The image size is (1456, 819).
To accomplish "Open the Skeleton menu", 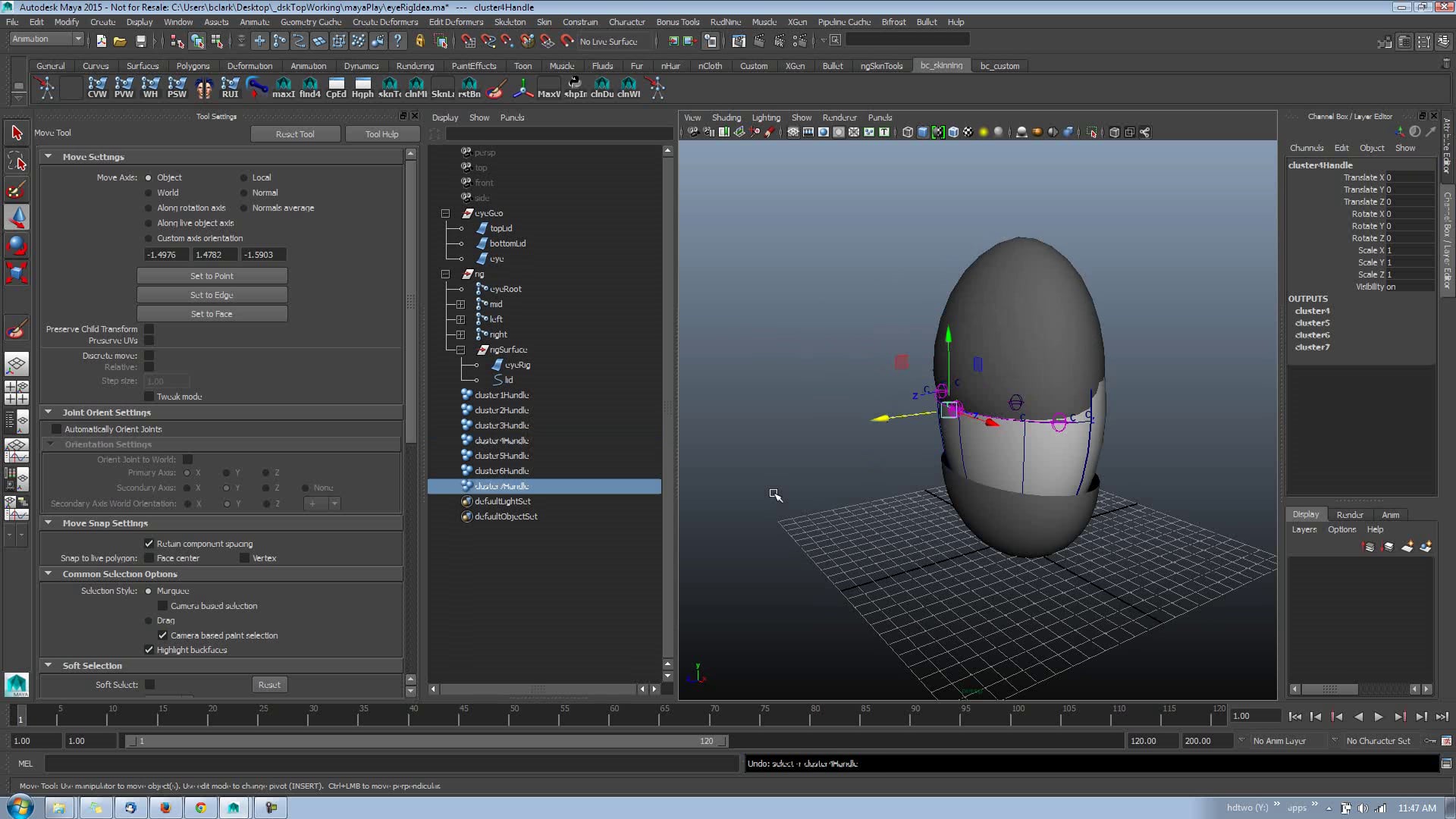I will pyautogui.click(x=510, y=22).
